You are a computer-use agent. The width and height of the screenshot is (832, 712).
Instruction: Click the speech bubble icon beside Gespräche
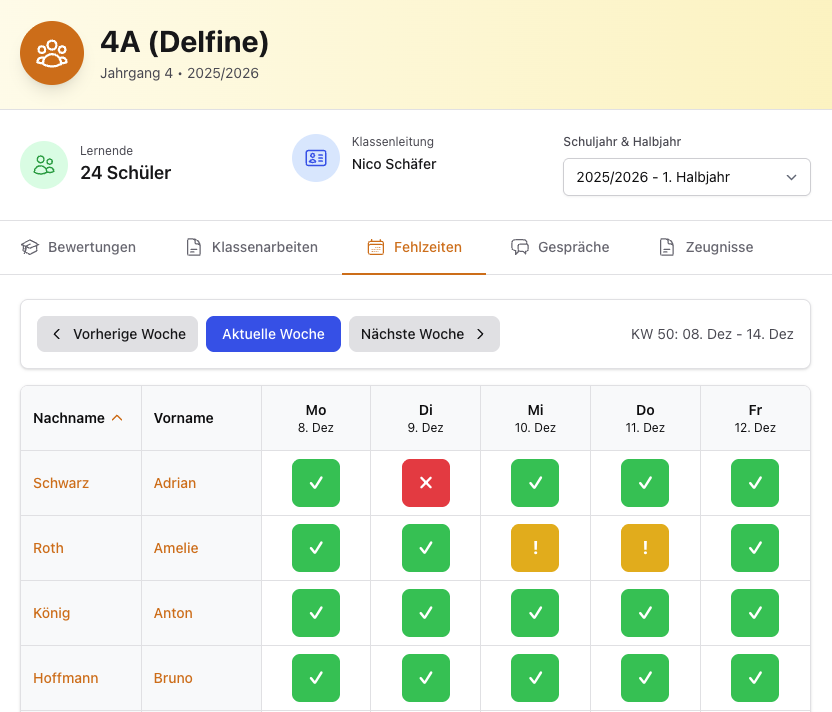(520, 247)
